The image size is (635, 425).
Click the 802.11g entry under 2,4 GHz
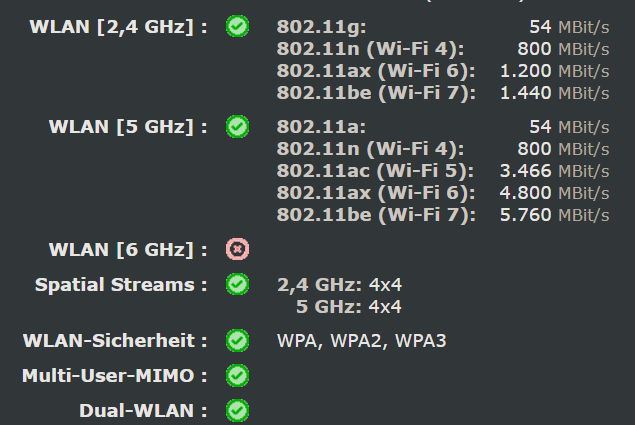tap(322, 28)
